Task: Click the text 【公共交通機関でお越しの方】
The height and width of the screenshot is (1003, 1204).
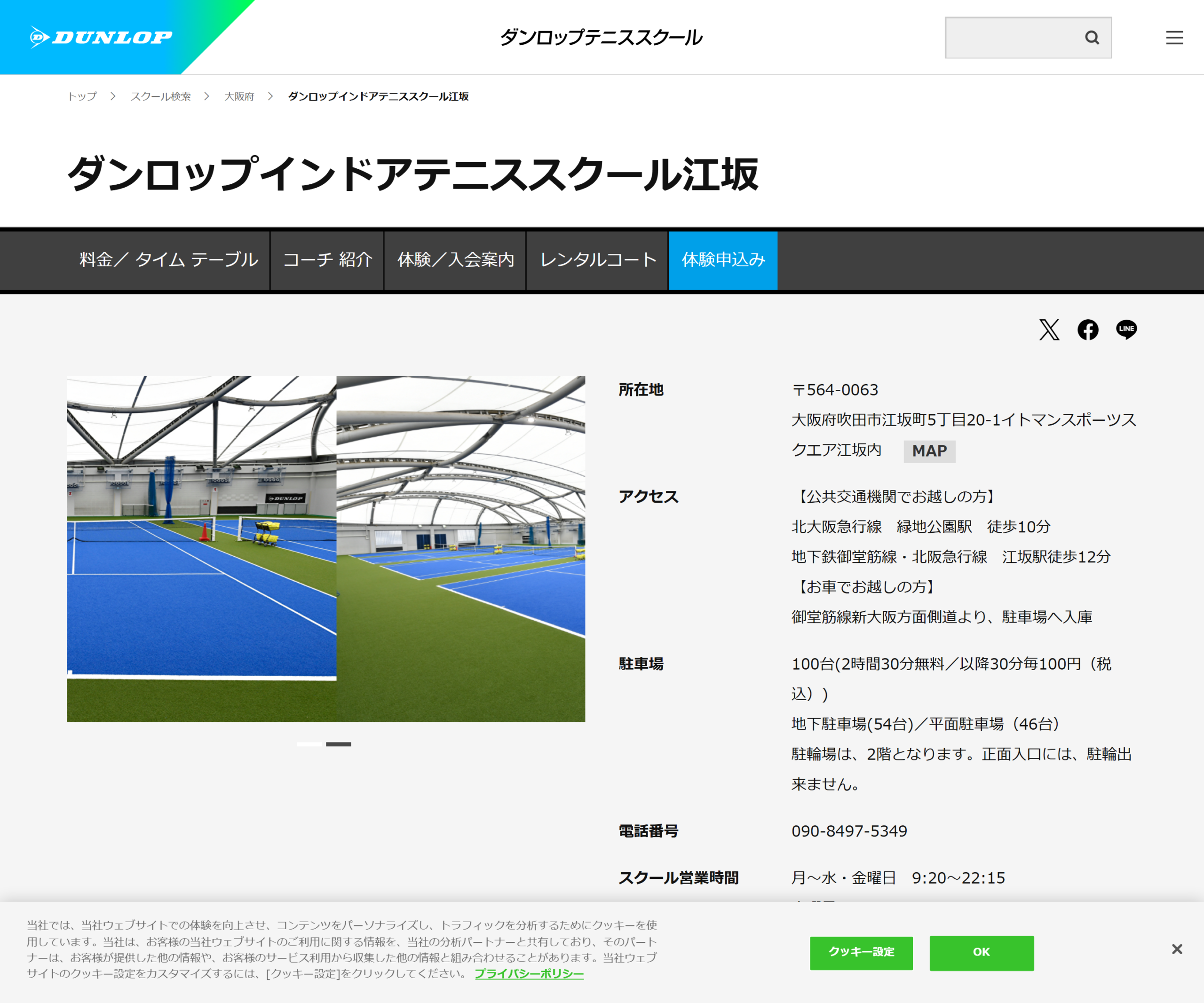Action: [x=896, y=497]
